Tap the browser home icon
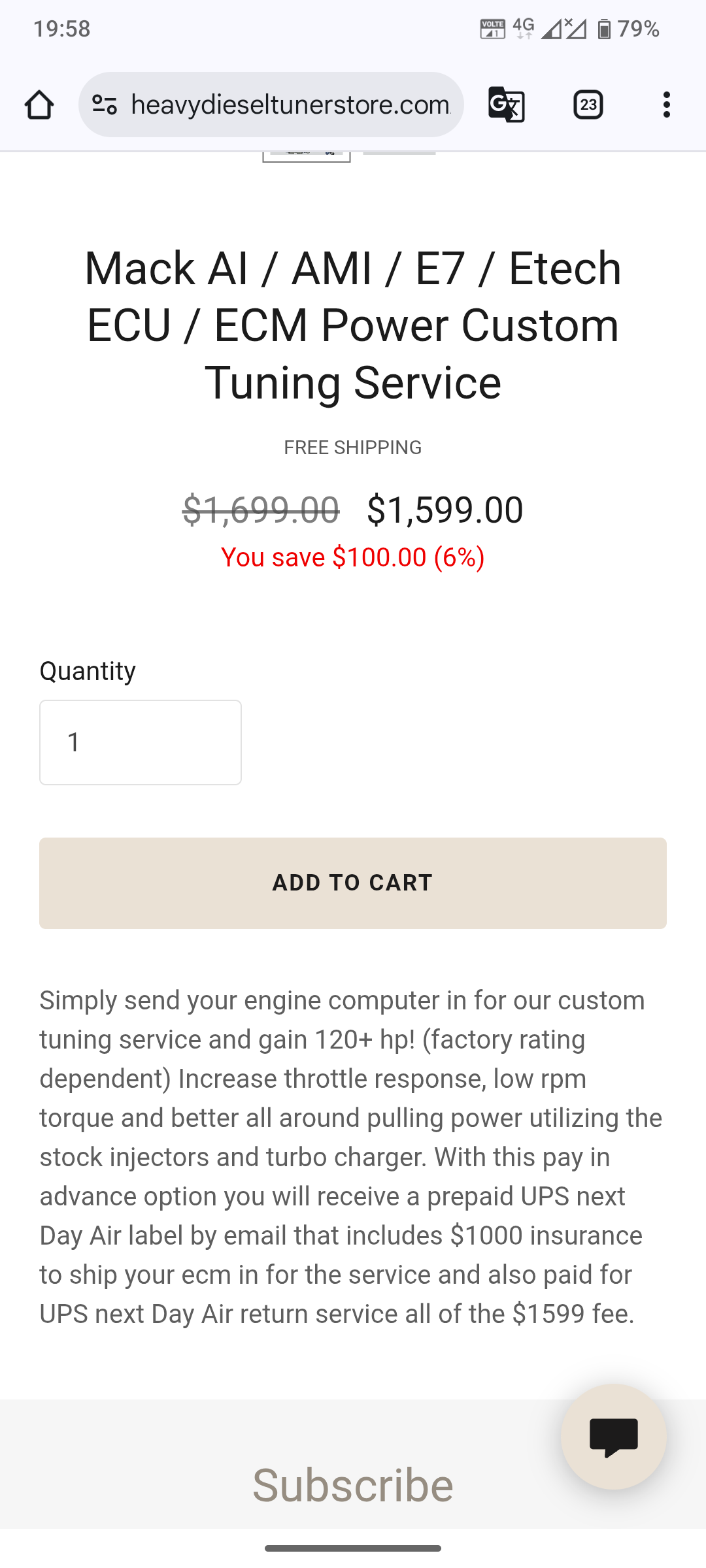The image size is (706, 1568). point(39,105)
